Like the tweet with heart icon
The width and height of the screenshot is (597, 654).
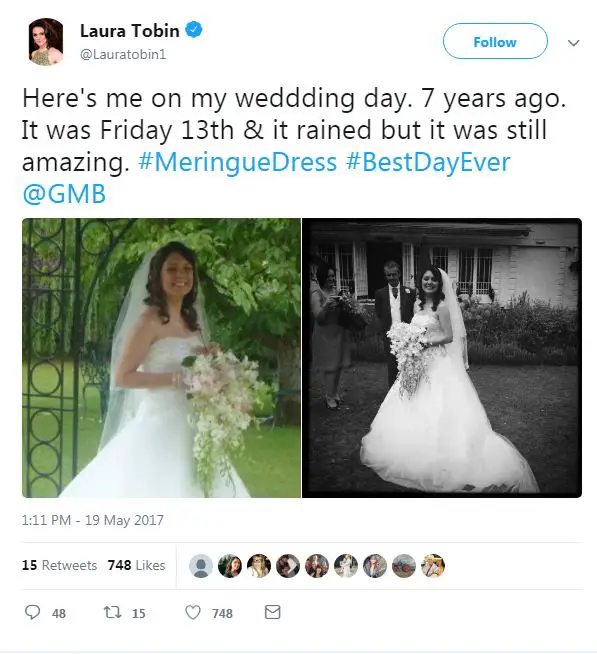(193, 612)
